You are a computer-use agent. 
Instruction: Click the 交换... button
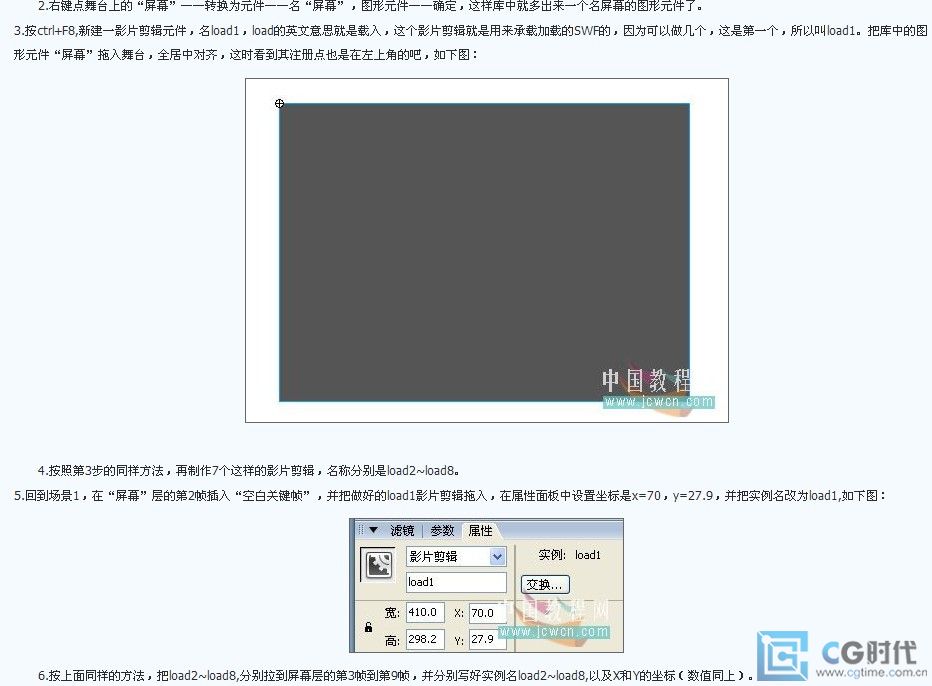pyautogui.click(x=544, y=584)
